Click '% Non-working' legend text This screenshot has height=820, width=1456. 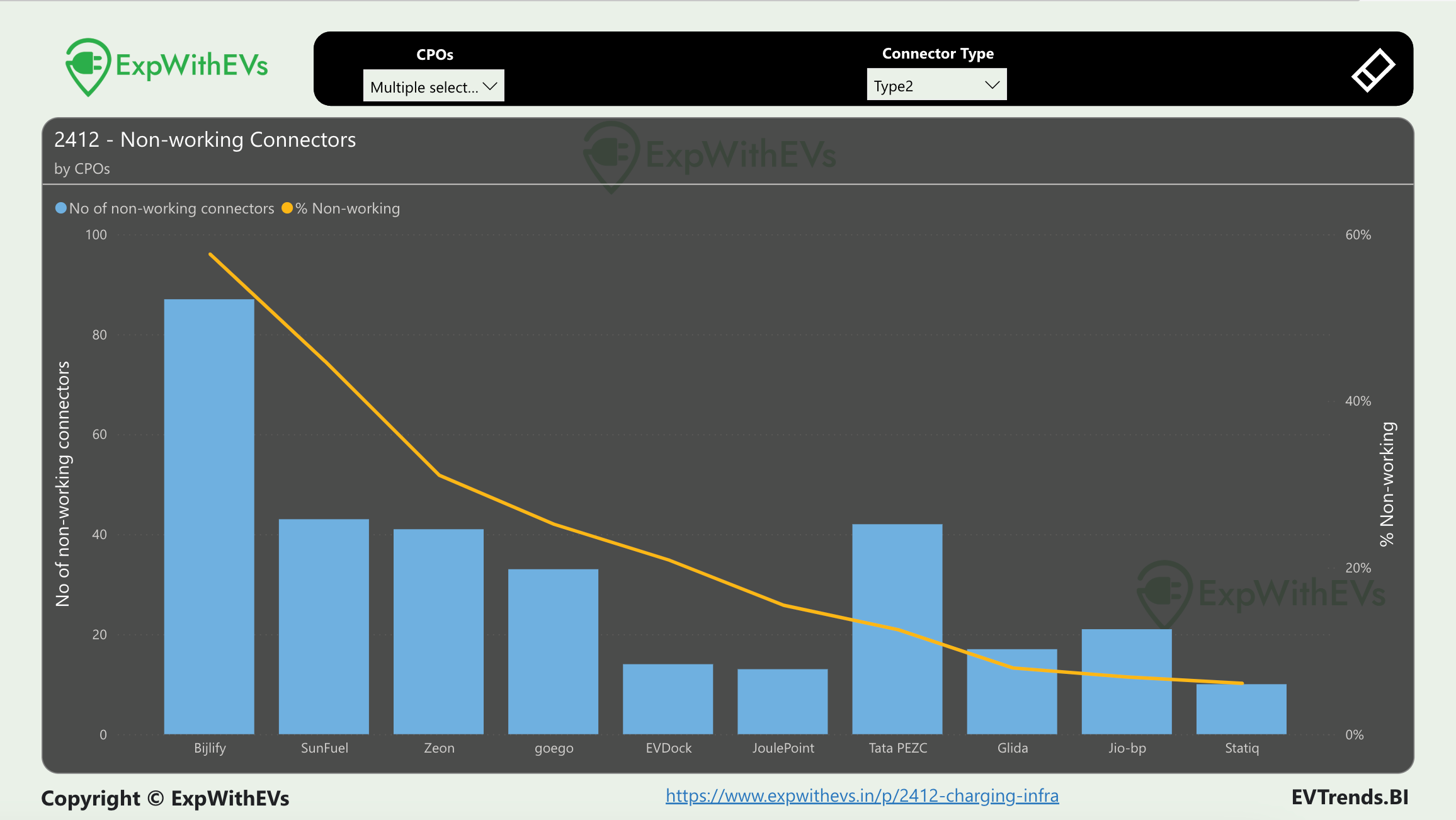(x=348, y=208)
